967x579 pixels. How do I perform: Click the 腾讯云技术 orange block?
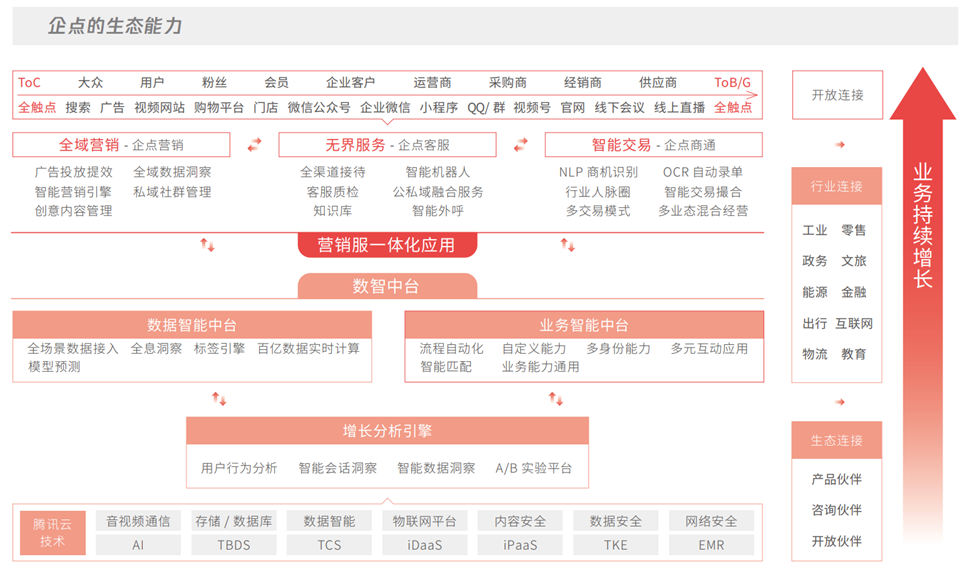52,533
